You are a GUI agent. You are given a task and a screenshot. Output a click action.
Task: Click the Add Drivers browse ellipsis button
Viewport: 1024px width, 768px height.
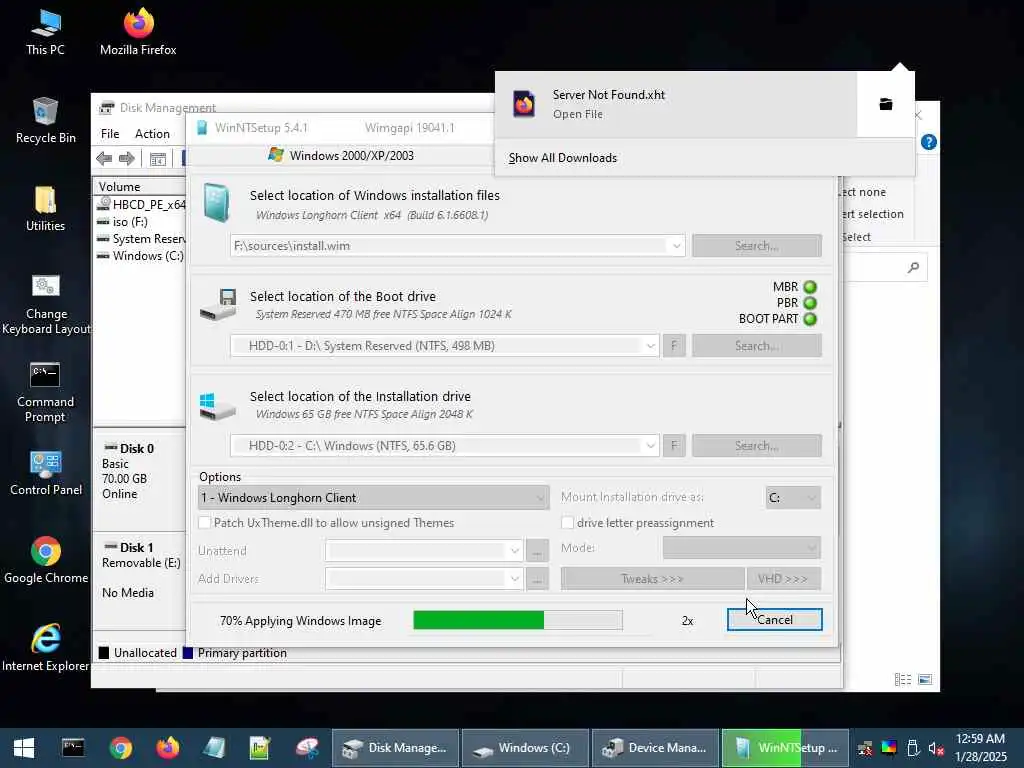click(x=537, y=579)
